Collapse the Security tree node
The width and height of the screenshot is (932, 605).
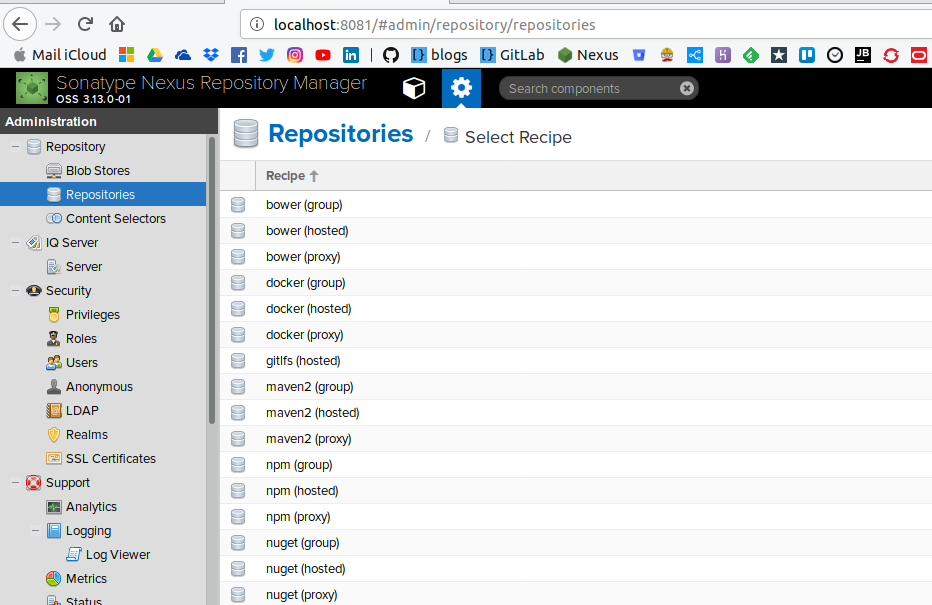click(15, 291)
